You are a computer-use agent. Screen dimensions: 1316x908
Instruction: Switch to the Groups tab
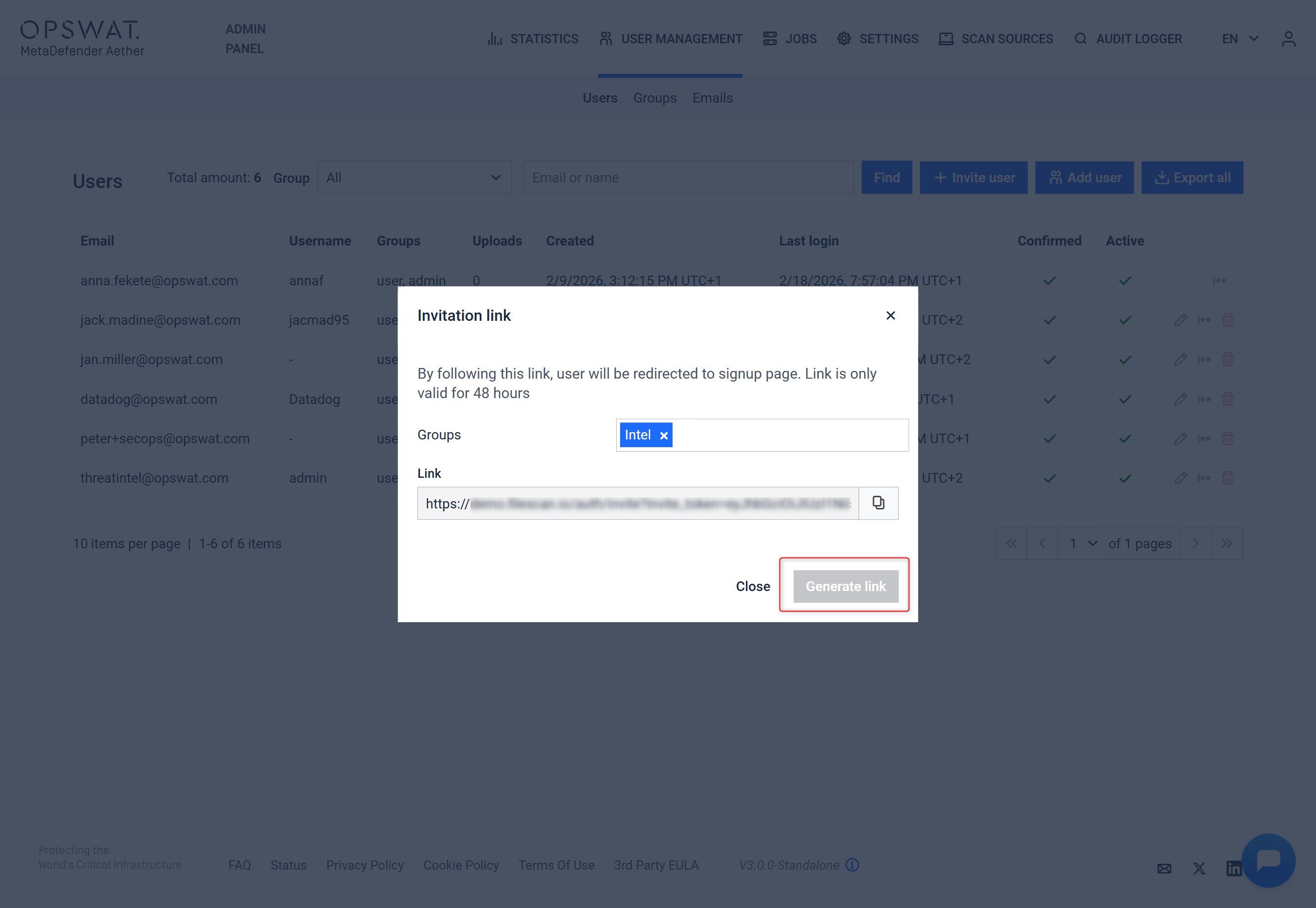tap(655, 98)
